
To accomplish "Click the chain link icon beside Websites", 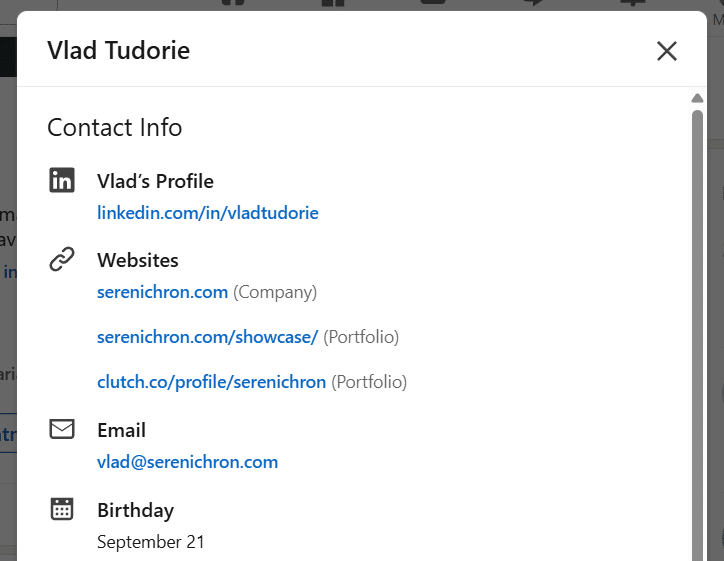I will click(x=62, y=260).
